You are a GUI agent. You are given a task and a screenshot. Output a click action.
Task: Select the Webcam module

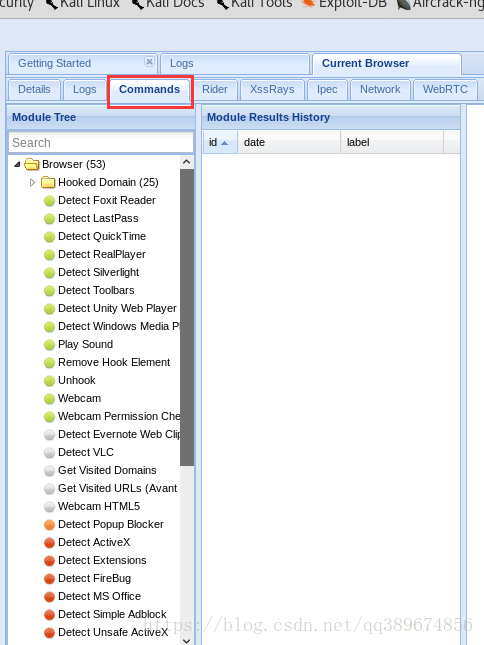pyautogui.click(x=79, y=399)
